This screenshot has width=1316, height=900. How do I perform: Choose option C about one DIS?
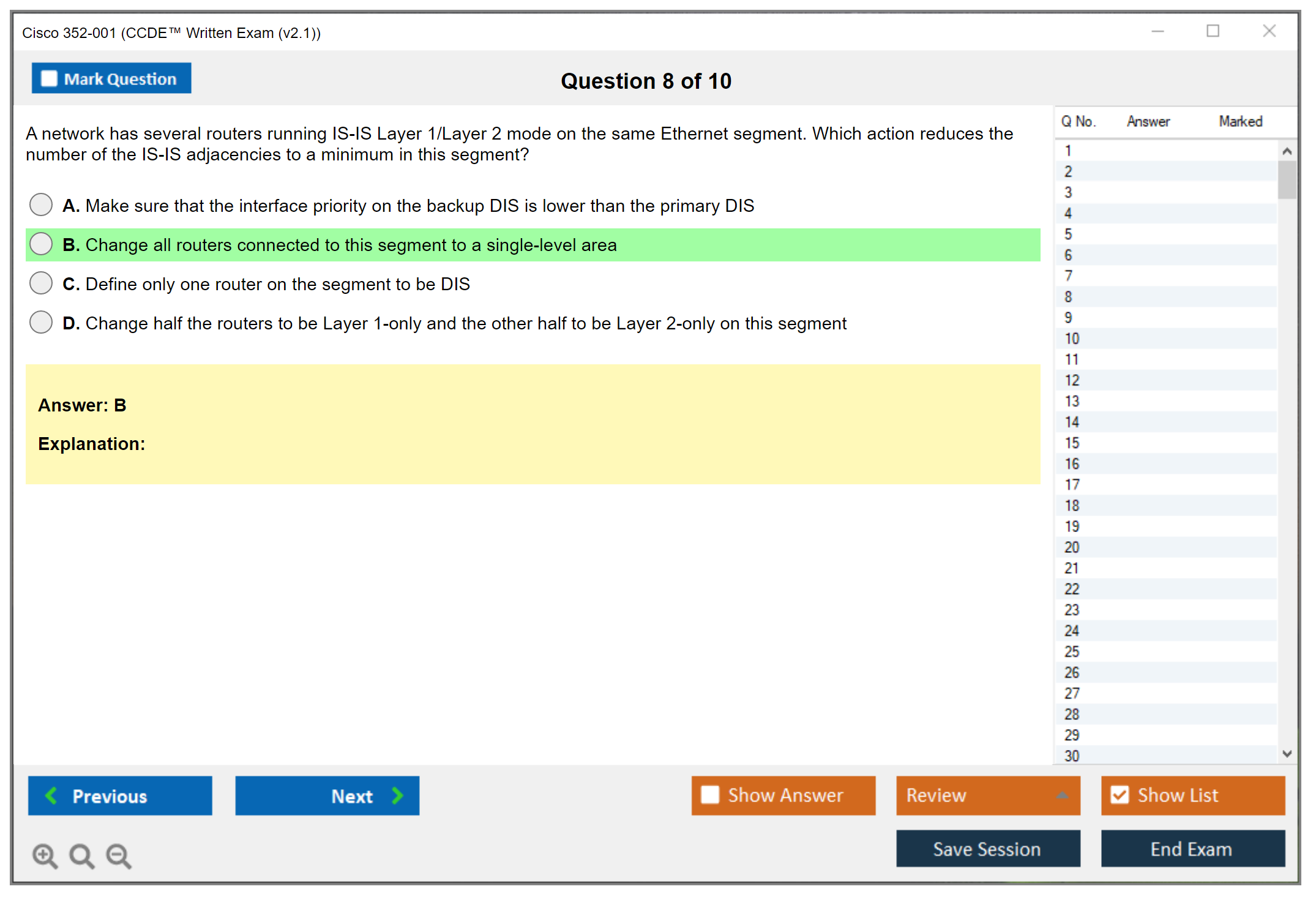tap(41, 283)
